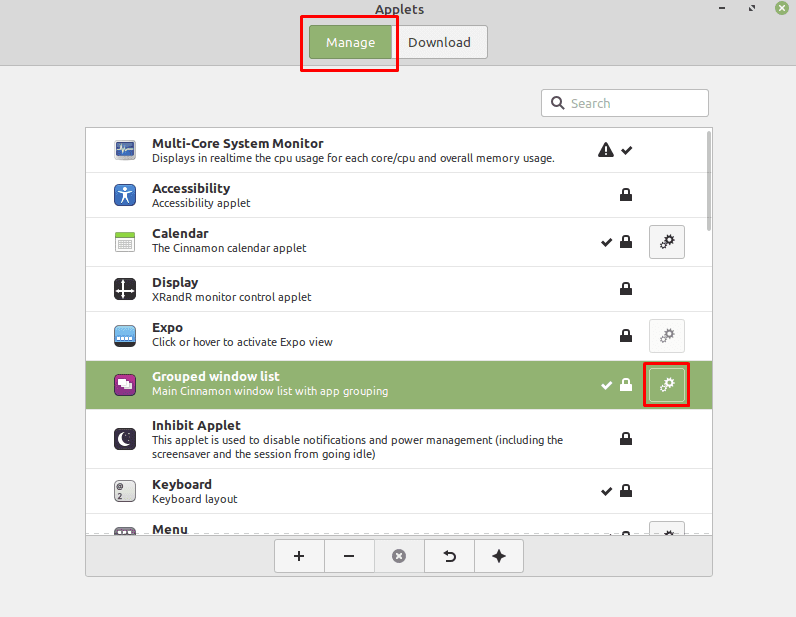
Task: Minimize the Applets window
Action: coord(722,8)
